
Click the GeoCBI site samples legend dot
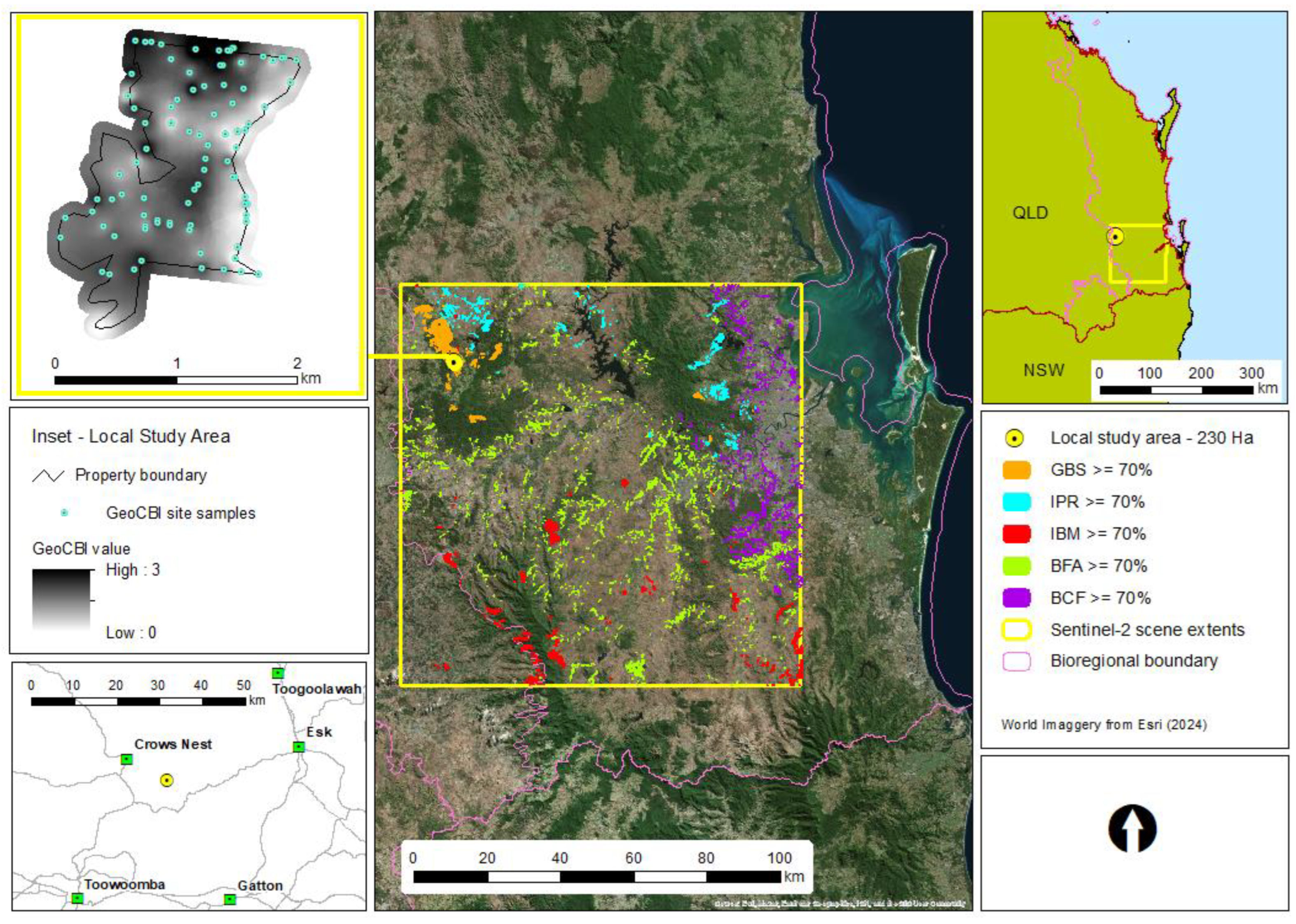click(64, 513)
